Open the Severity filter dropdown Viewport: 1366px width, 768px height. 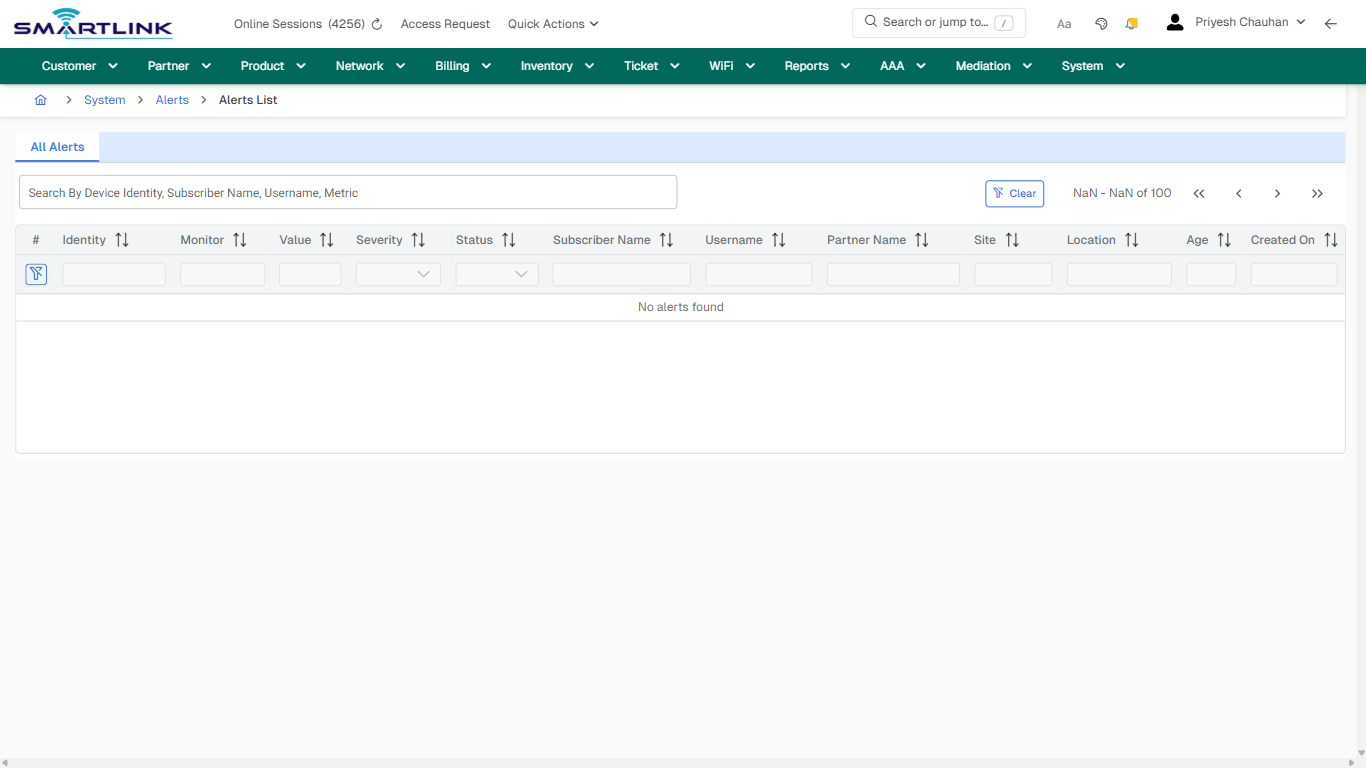[x=398, y=273]
